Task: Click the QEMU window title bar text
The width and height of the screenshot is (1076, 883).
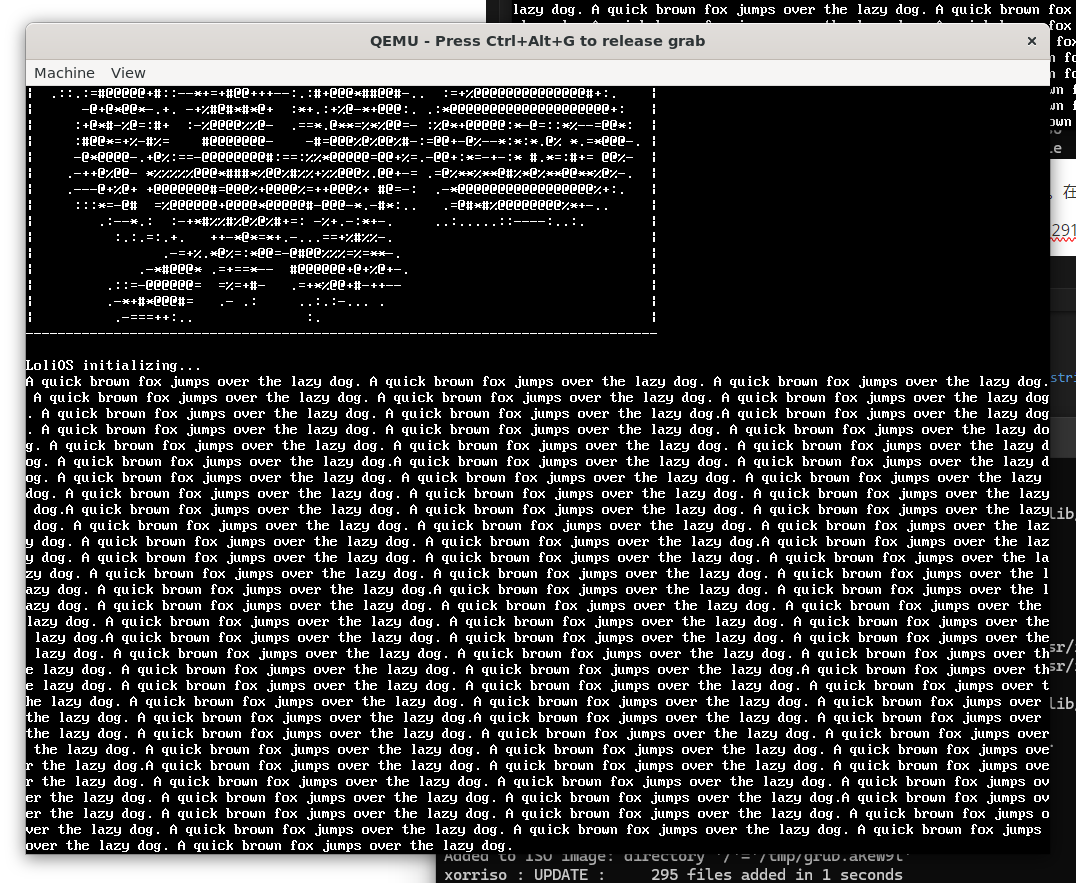Action: click(537, 41)
